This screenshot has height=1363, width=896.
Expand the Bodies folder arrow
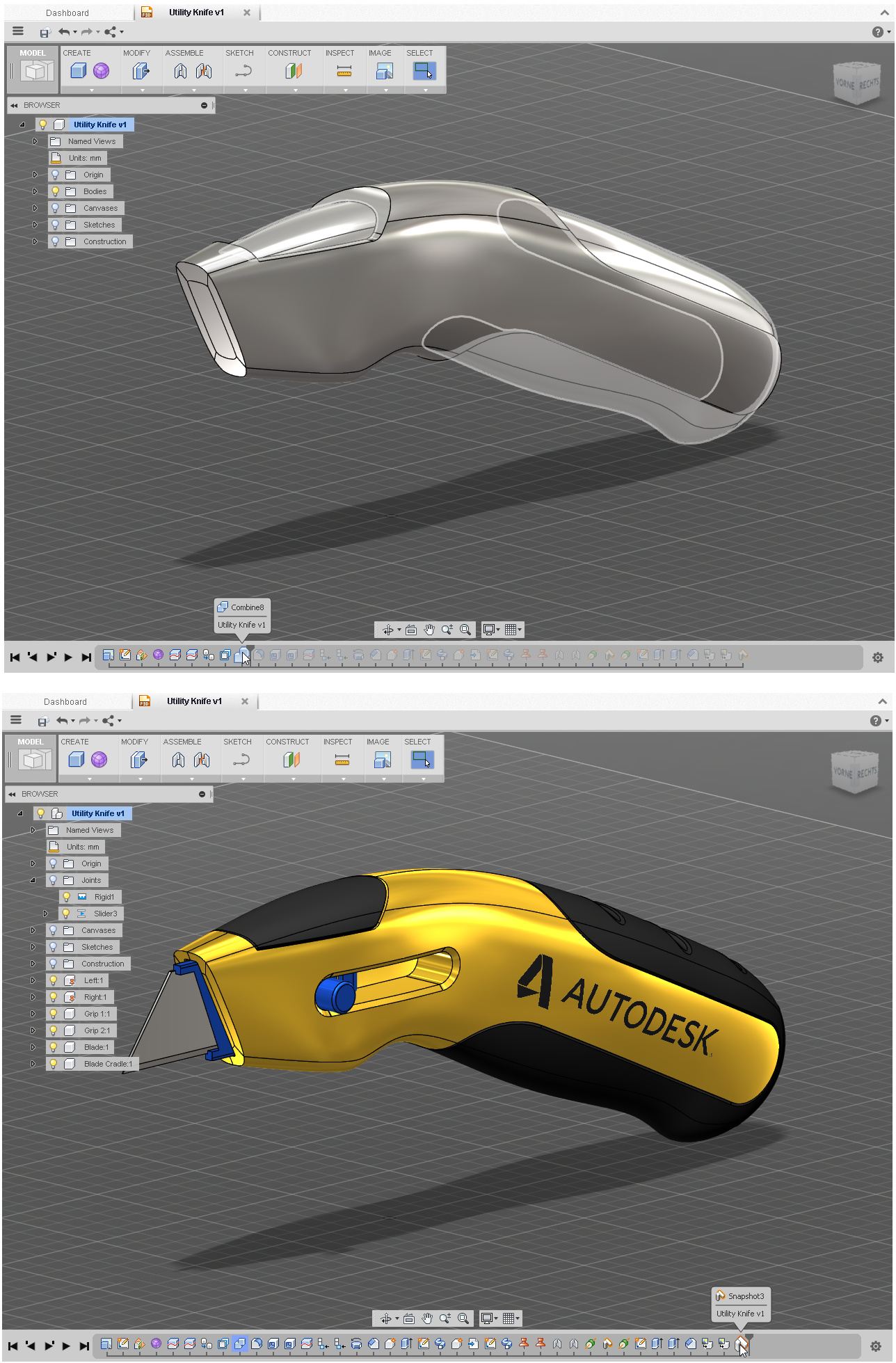pos(35,191)
